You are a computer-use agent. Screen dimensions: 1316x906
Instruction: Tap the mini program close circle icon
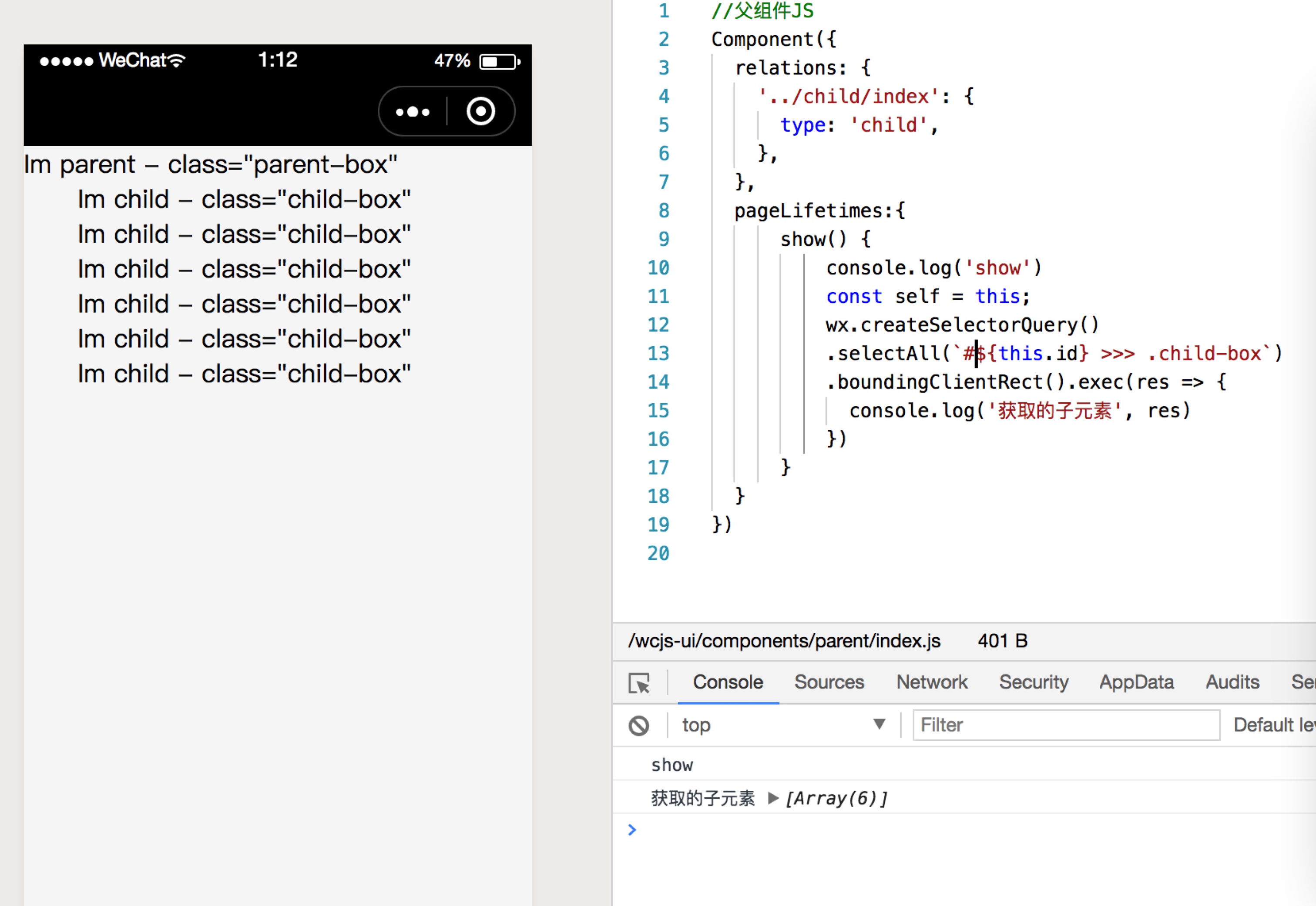click(480, 111)
